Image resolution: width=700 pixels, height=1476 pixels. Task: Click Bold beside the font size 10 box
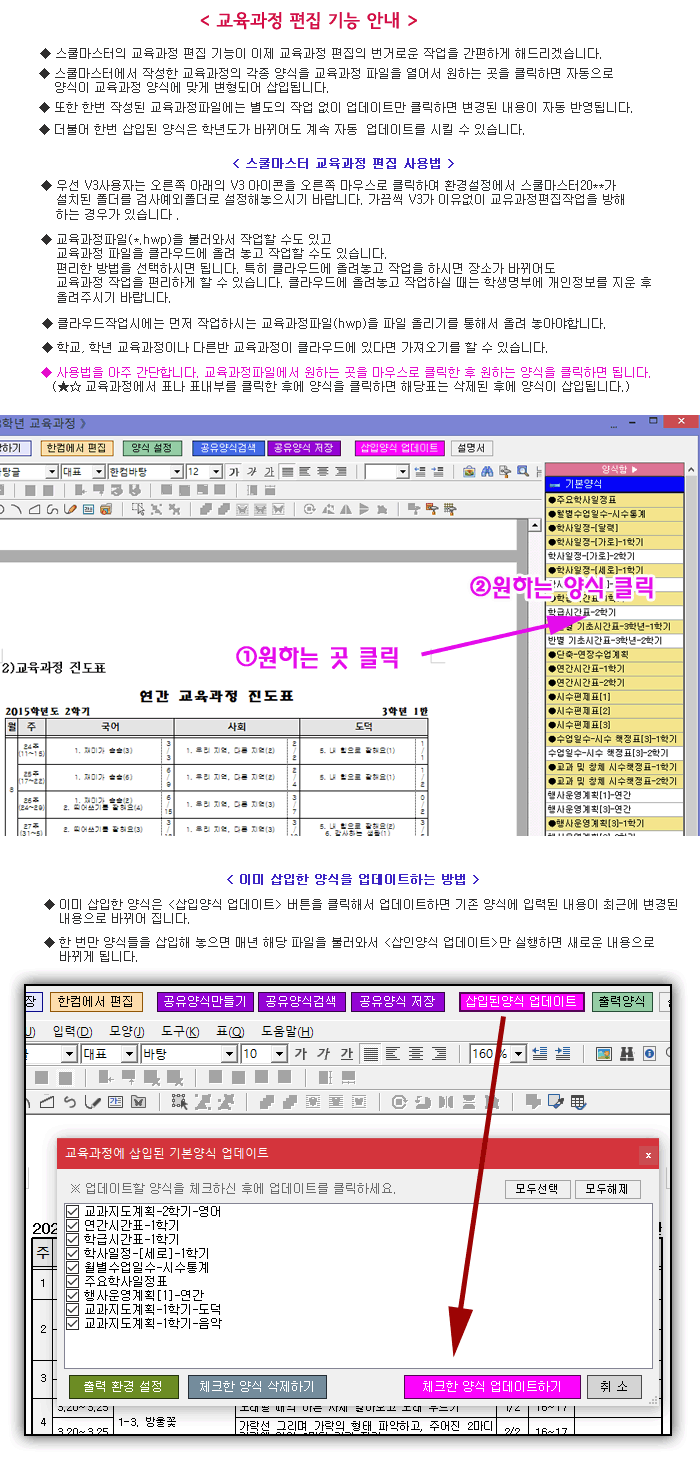300,1054
